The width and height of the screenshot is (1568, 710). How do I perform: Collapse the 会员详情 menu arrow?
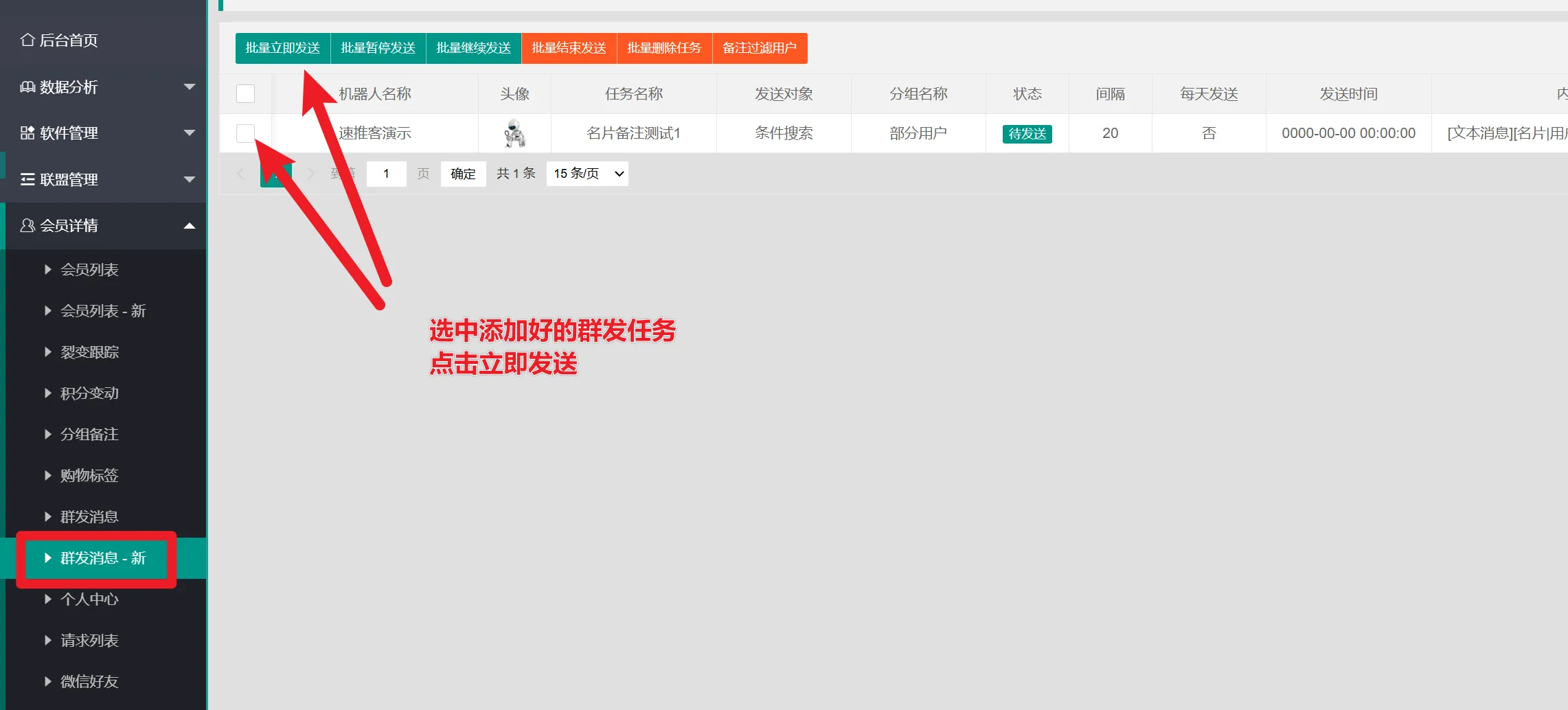pyautogui.click(x=190, y=225)
